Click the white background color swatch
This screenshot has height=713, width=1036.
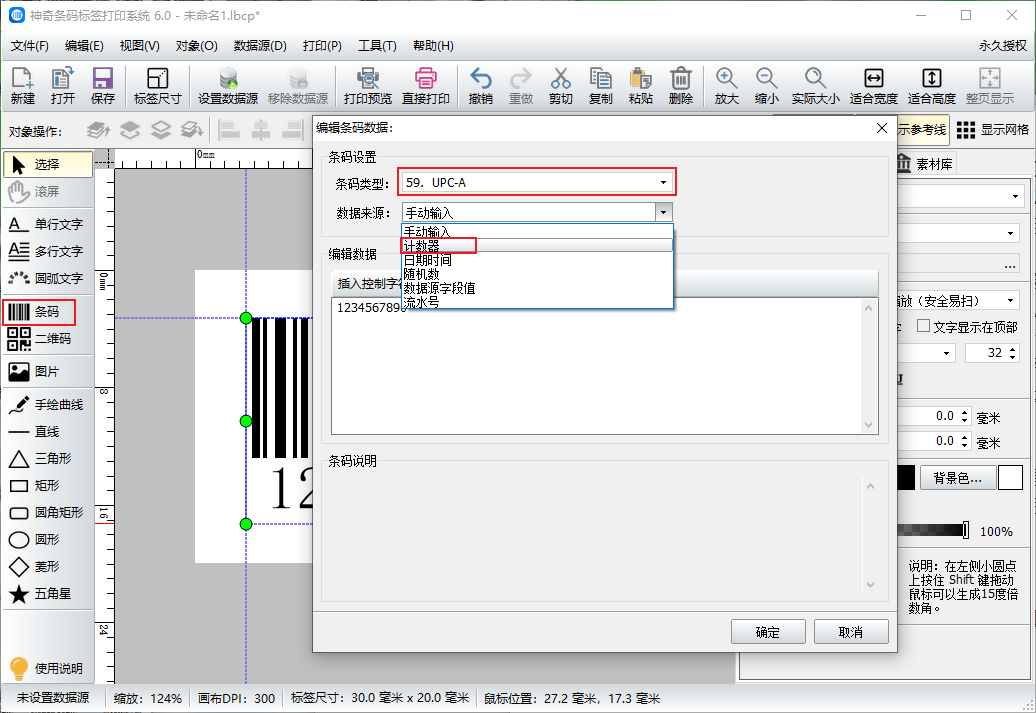point(1010,478)
